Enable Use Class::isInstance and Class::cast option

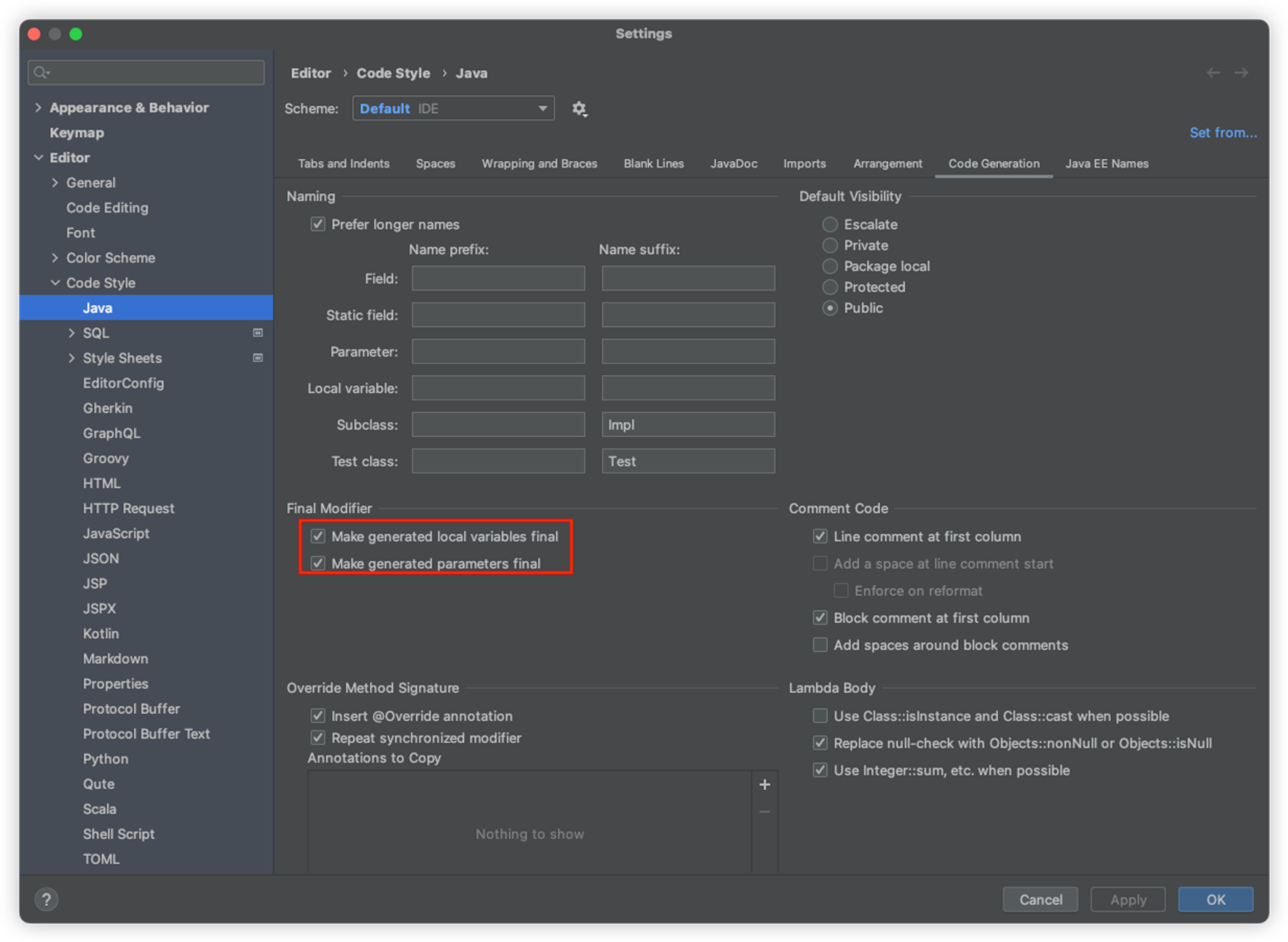click(820, 715)
